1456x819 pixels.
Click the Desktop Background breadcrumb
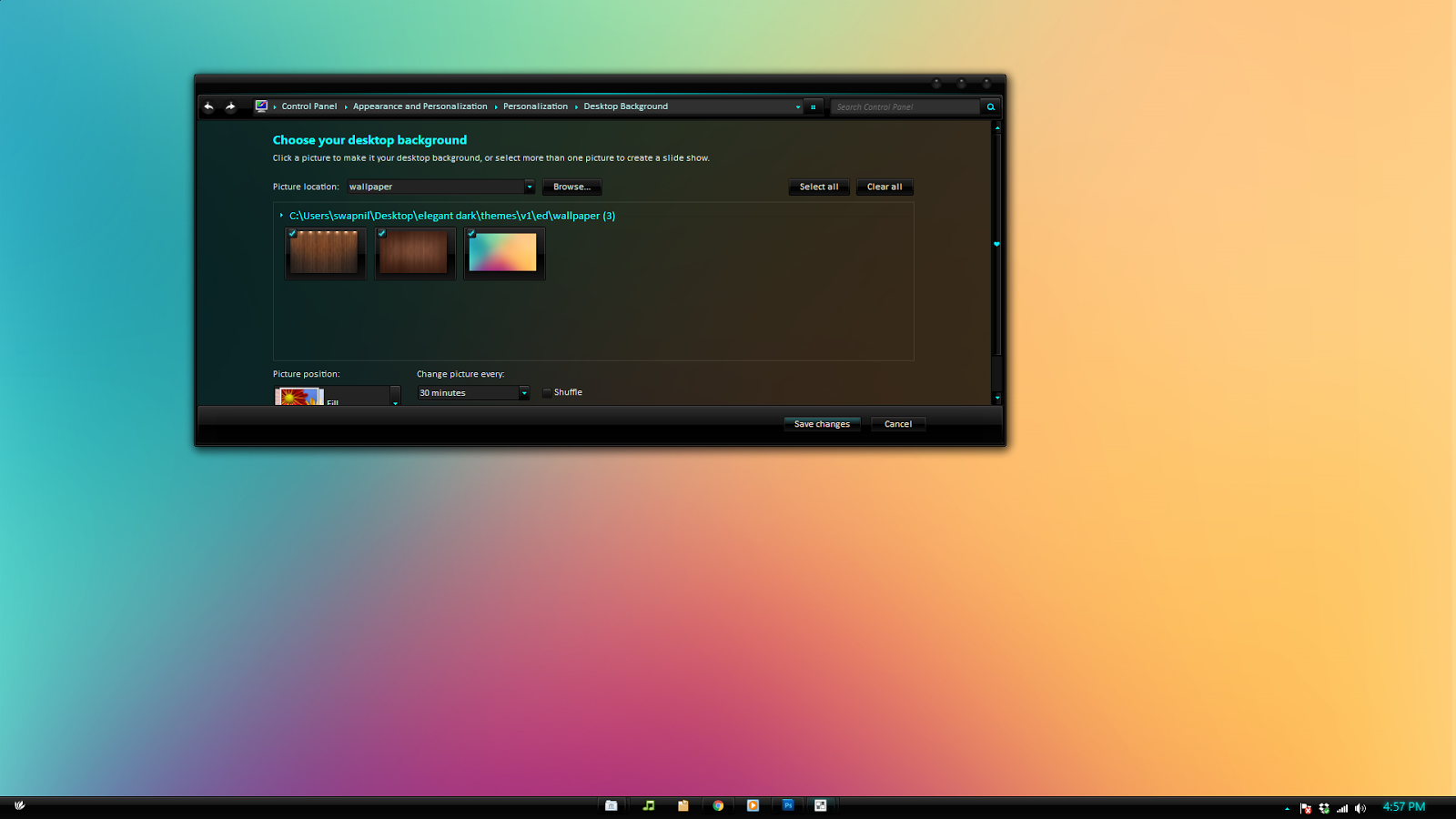click(x=626, y=106)
